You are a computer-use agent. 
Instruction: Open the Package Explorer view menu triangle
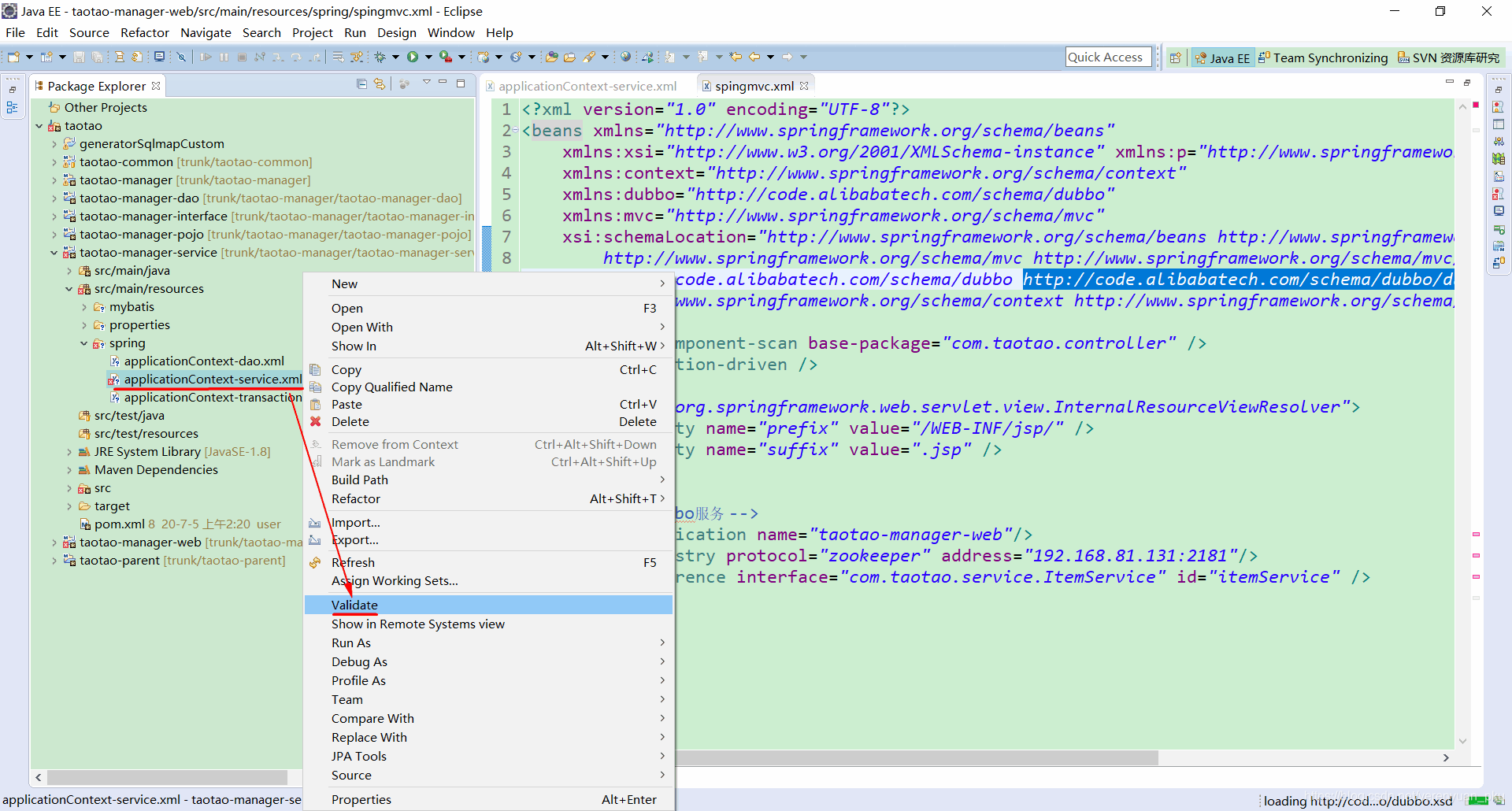(x=426, y=82)
